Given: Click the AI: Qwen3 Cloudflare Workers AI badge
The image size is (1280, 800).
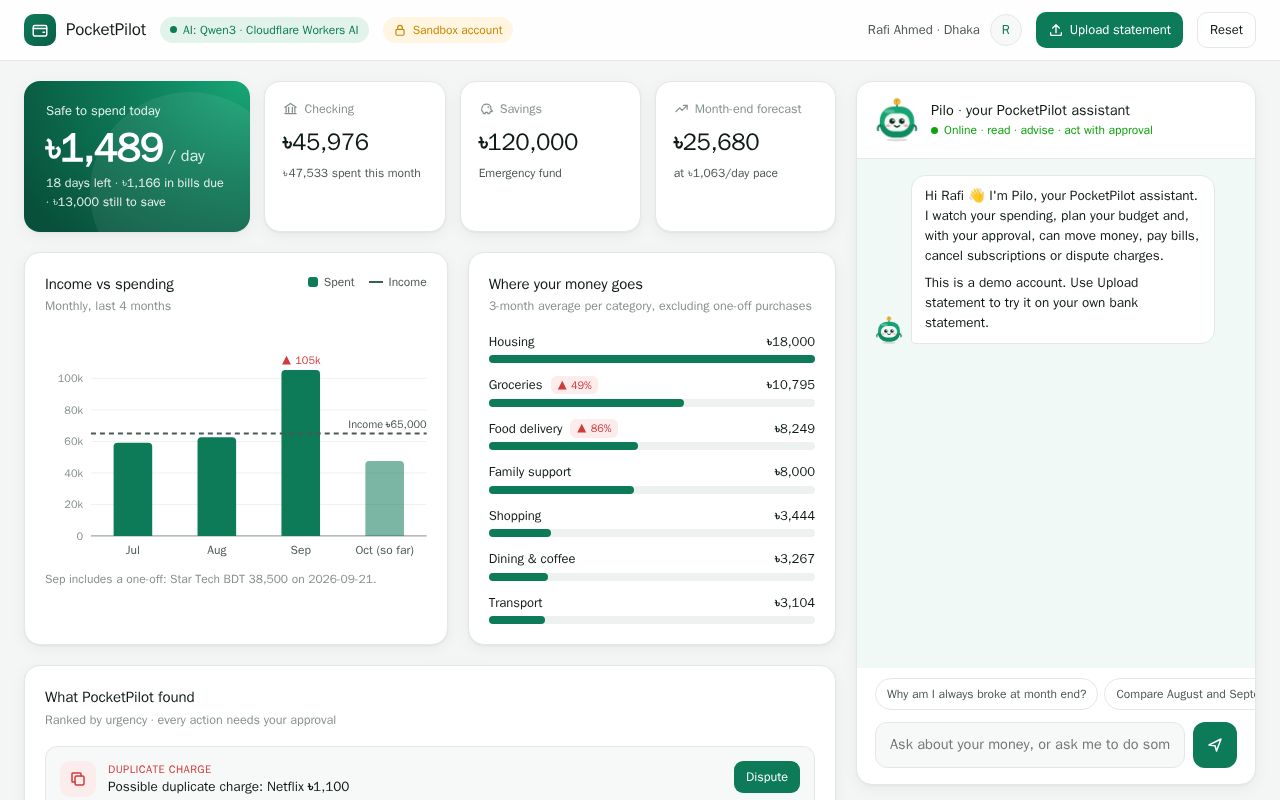Looking at the screenshot, I should click(x=264, y=30).
